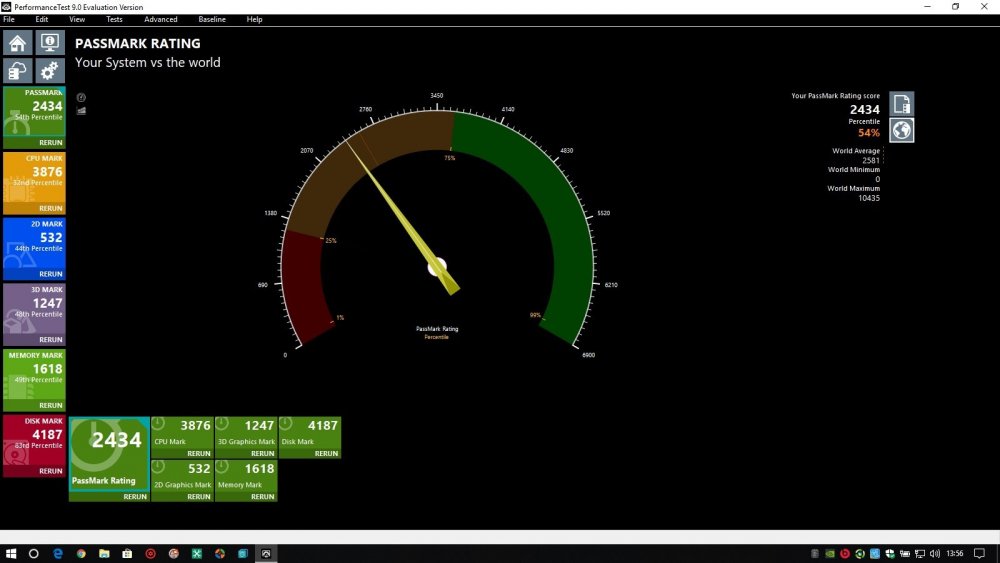Viewport: 1000px width, 563px height.
Task: Select the 3D Mark 1247 sidebar tile
Action: point(34,309)
